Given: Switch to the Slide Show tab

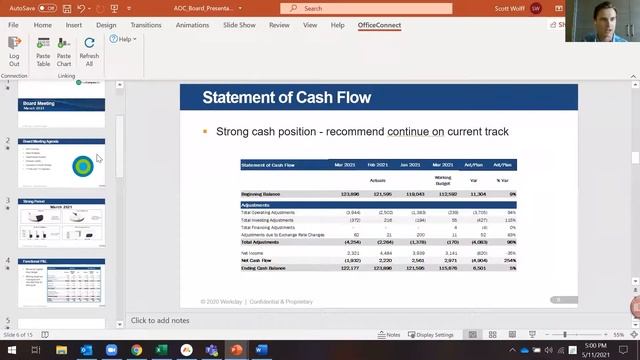Looking at the screenshot, I should (x=239, y=25).
